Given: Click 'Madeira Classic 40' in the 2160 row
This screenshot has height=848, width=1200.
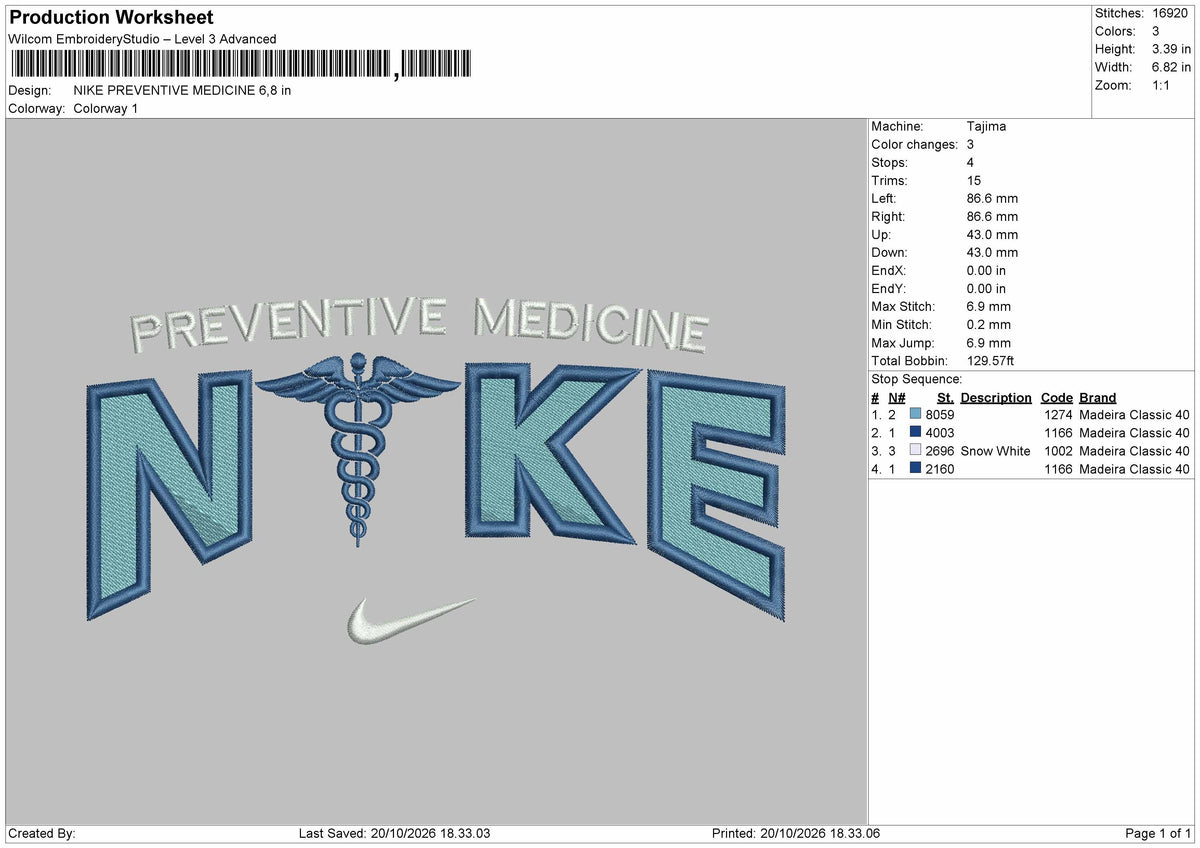Looking at the screenshot, I should [1135, 469].
